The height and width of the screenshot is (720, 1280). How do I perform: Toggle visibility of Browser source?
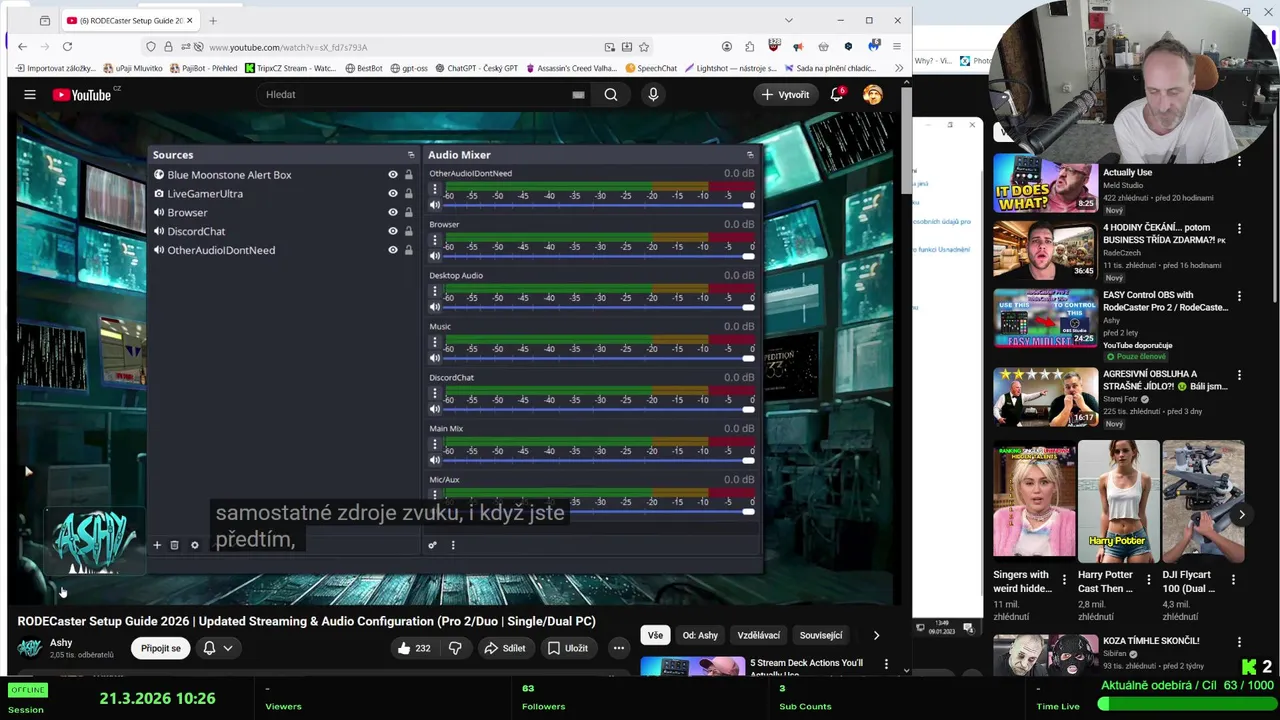click(393, 212)
